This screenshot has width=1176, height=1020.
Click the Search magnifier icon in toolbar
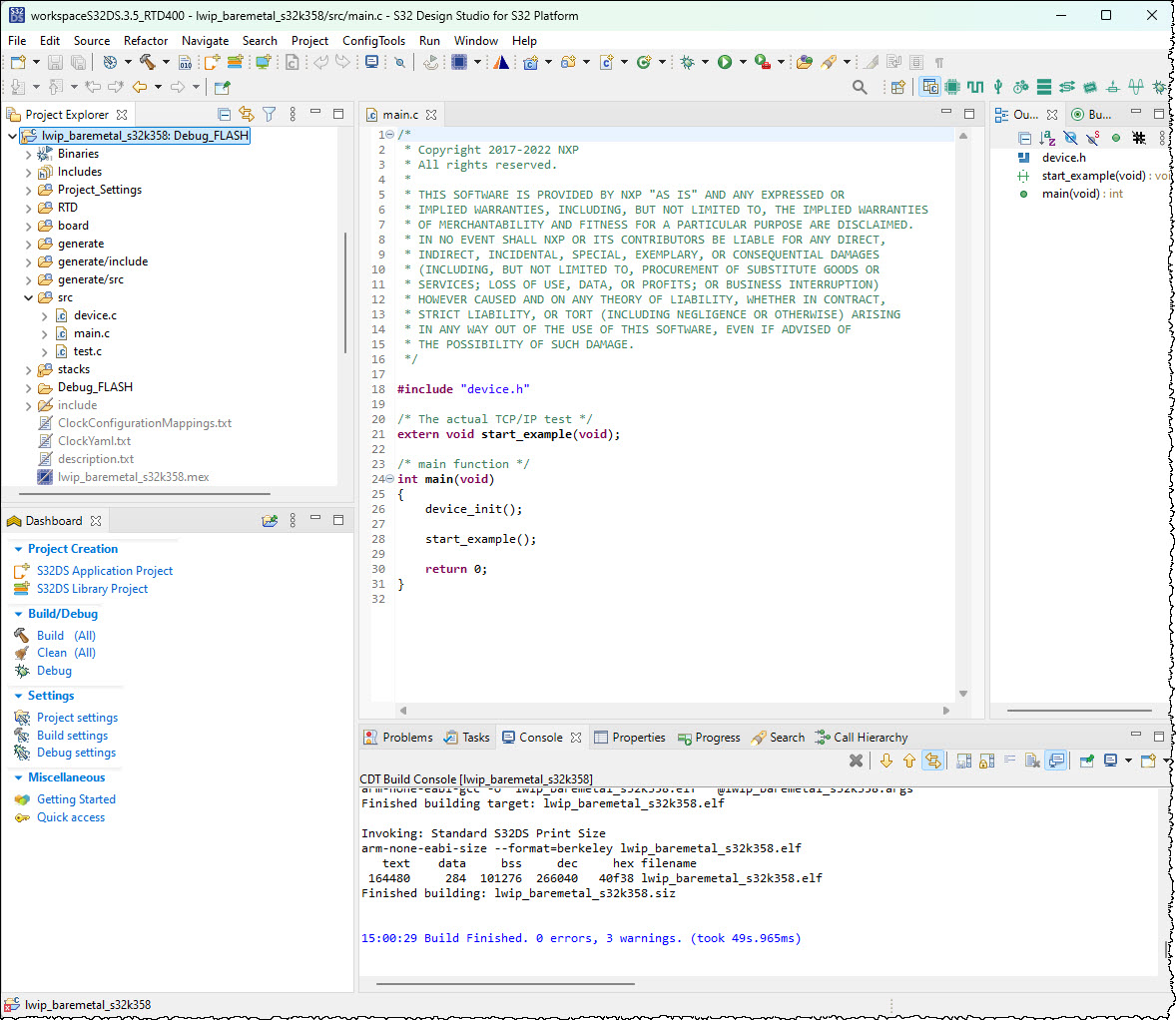tap(860, 88)
